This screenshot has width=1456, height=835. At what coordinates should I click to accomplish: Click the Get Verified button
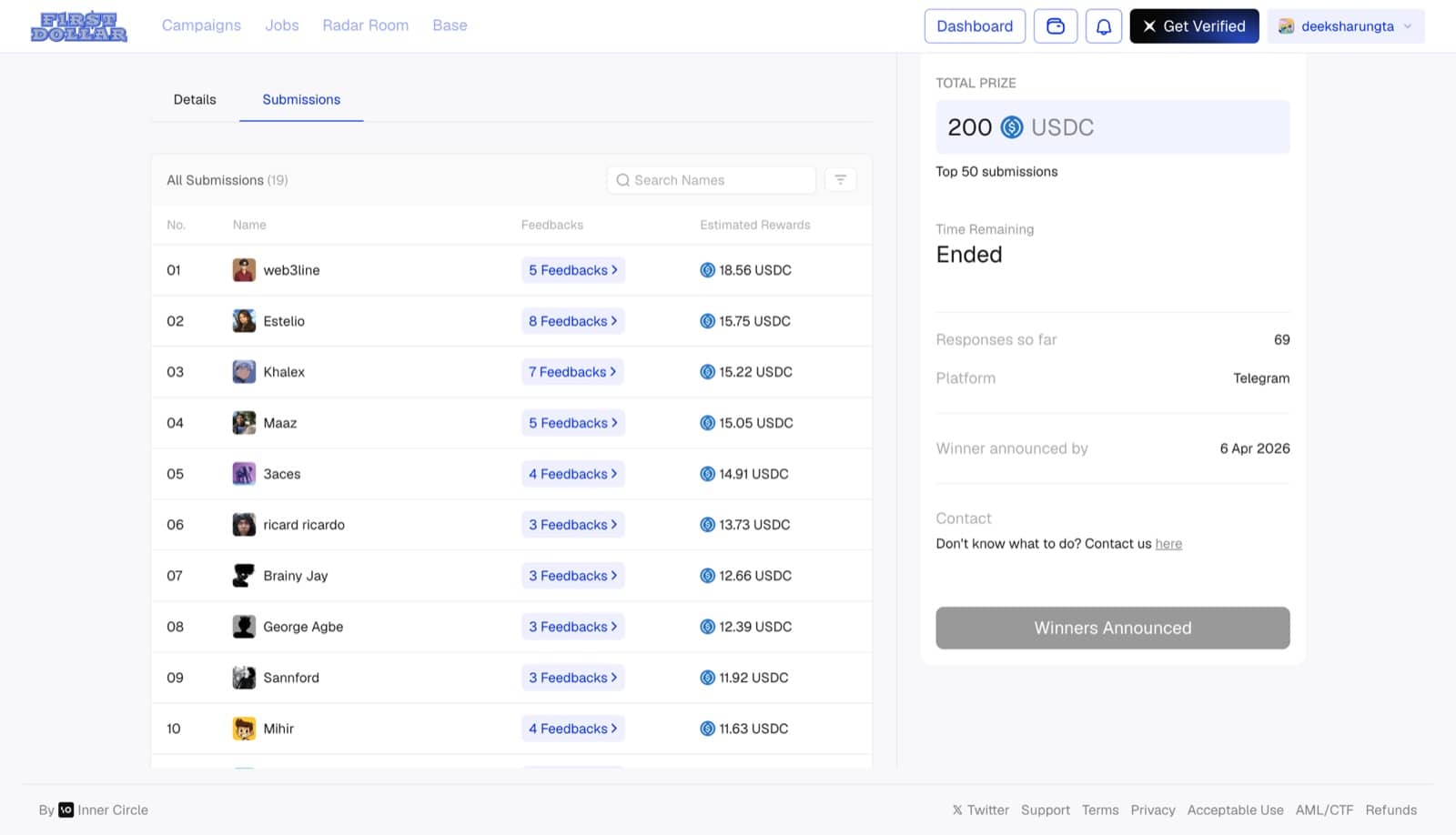tap(1194, 26)
